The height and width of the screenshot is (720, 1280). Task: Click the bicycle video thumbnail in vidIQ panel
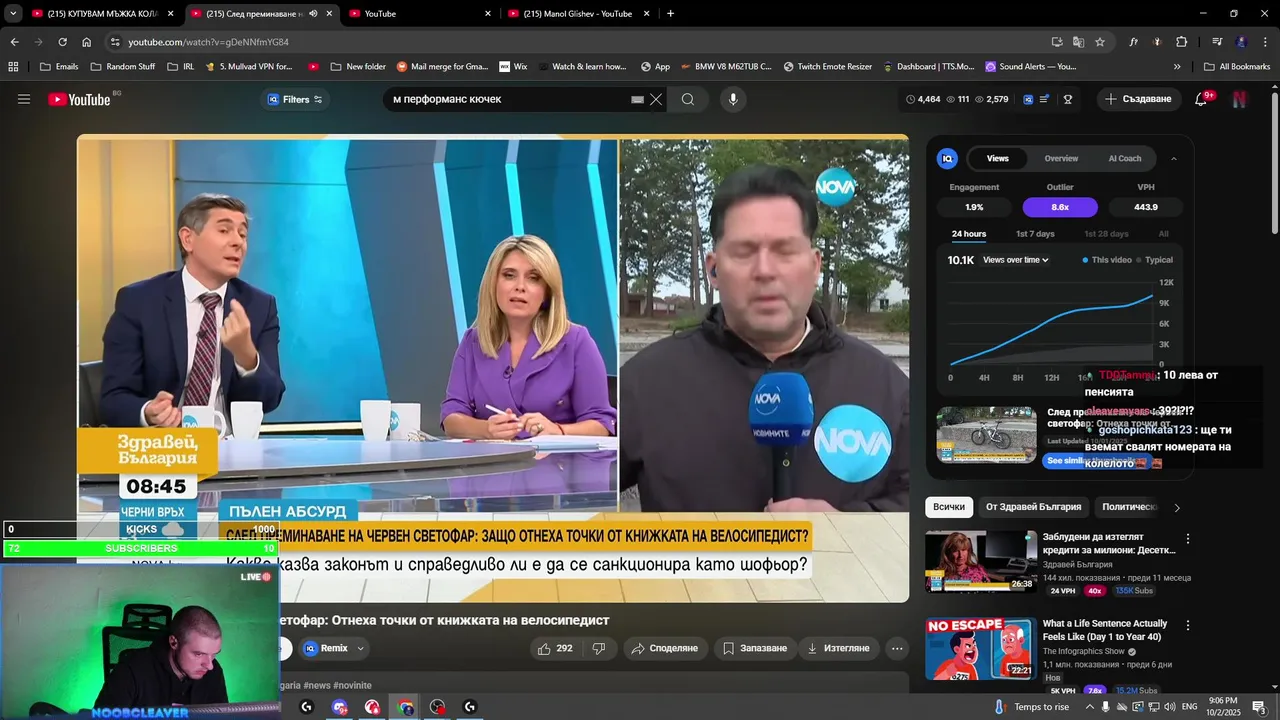pos(986,435)
